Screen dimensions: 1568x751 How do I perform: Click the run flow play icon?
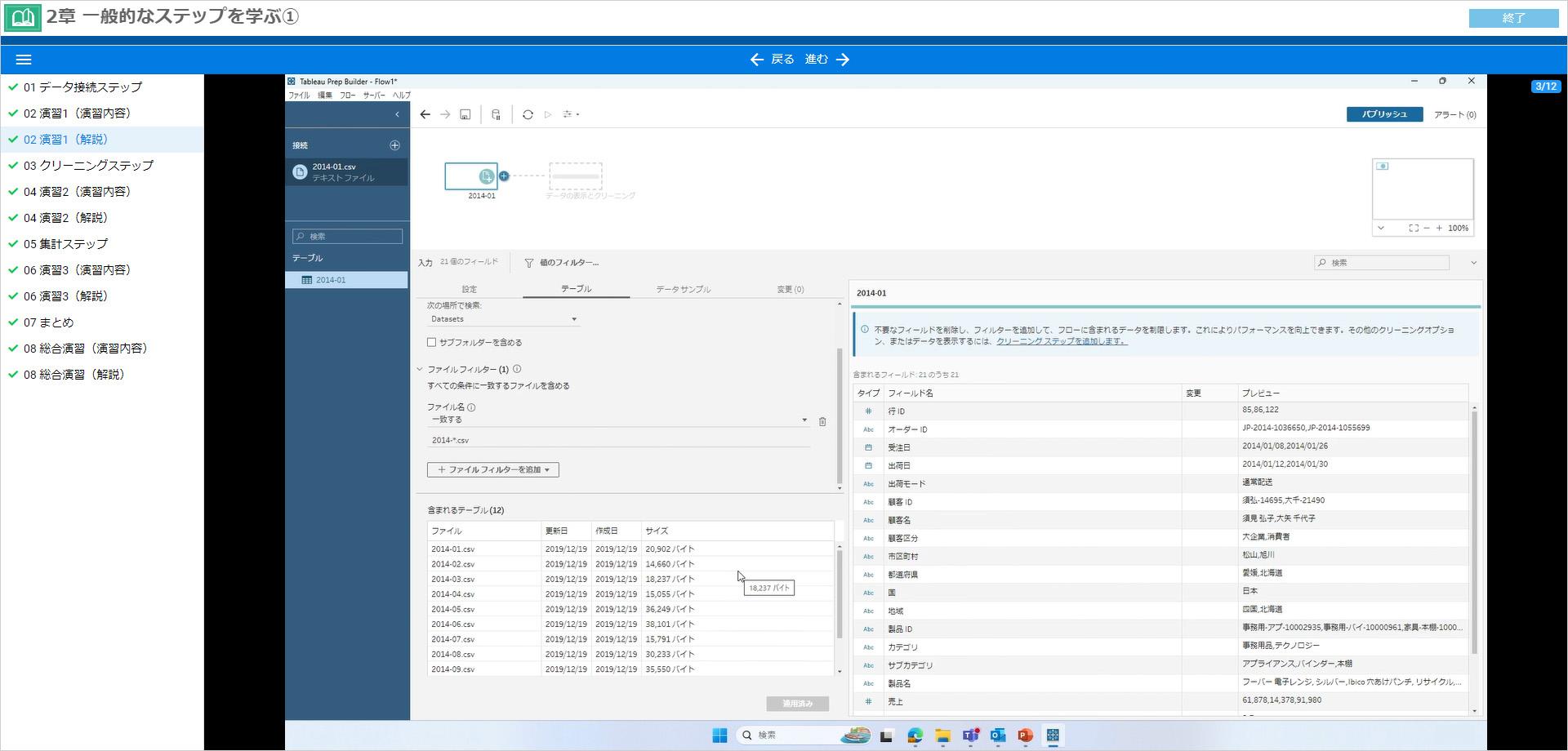(x=548, y=114)
